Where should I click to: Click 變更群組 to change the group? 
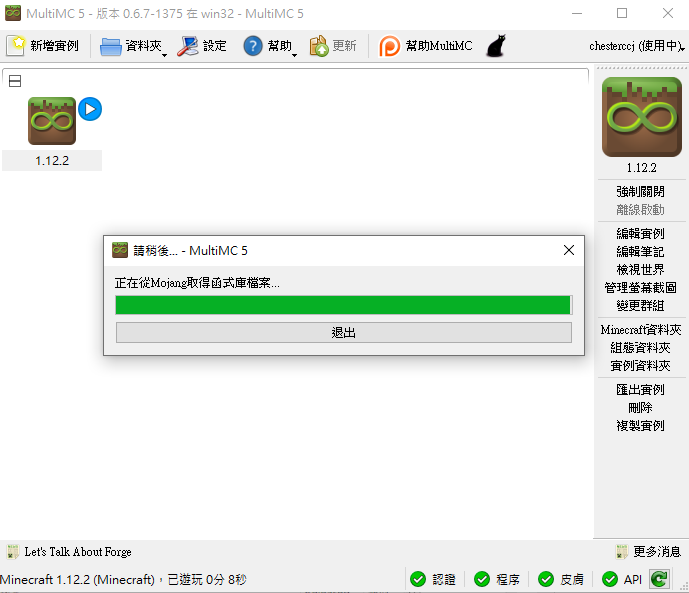pos(640,306)
